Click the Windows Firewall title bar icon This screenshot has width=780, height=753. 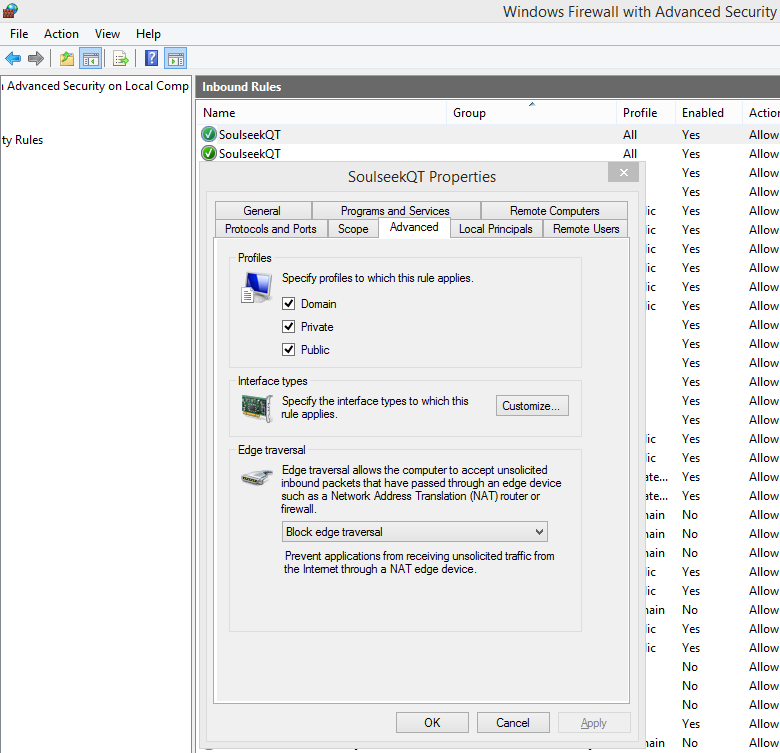(x=10, y=10)
